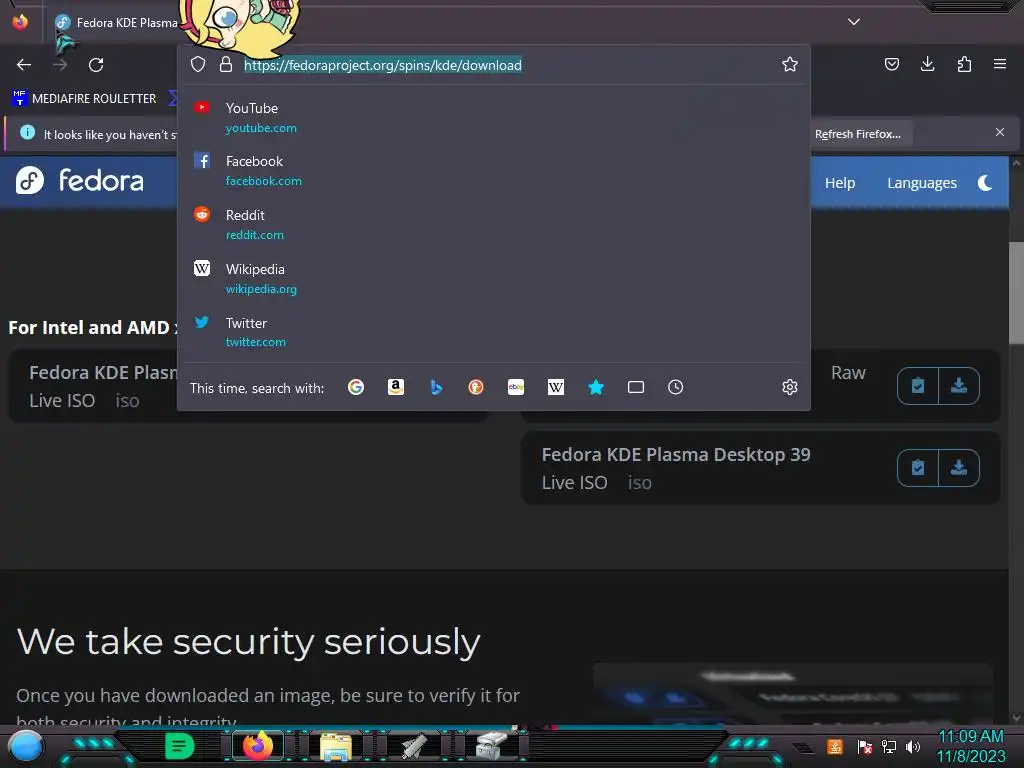The width and height of the screenshot is (1024, 768).
Task: Select Facebook suggestion
Action: [493, 170]
